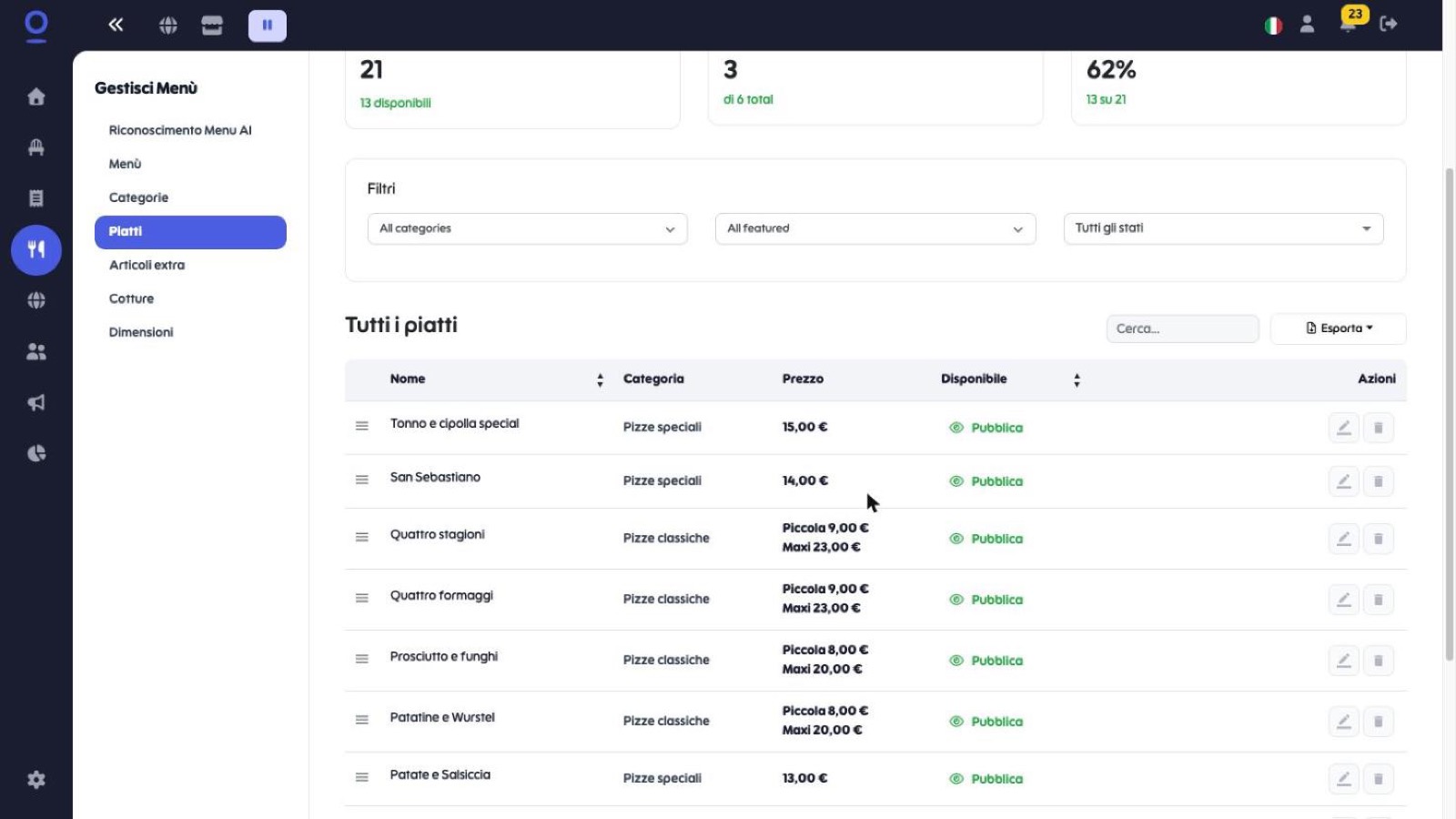Open the receipt orders icon in rail
The width and height of the screenshot is (1456, 819).
36,198
